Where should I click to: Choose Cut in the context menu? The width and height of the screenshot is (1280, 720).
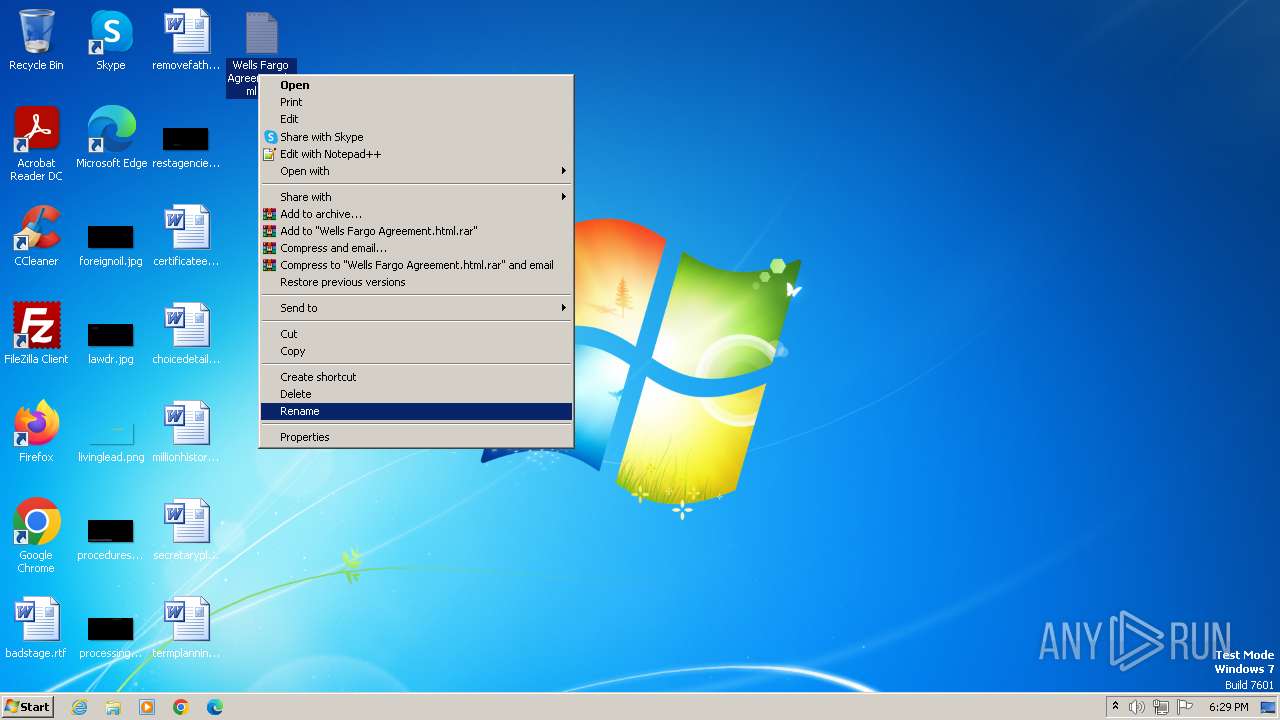(416, 334)
